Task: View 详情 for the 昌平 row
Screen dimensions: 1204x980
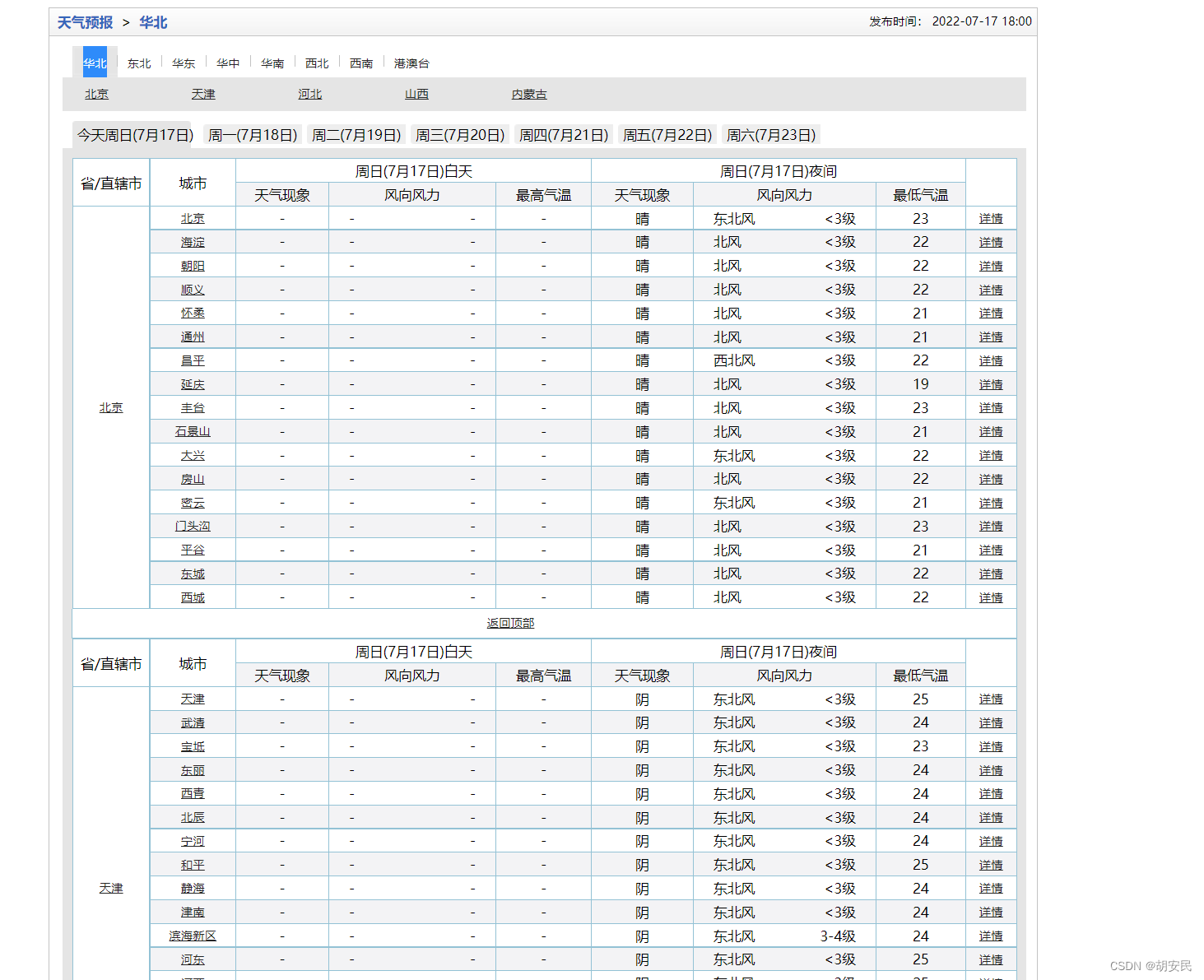Action: tap(991, 361)
